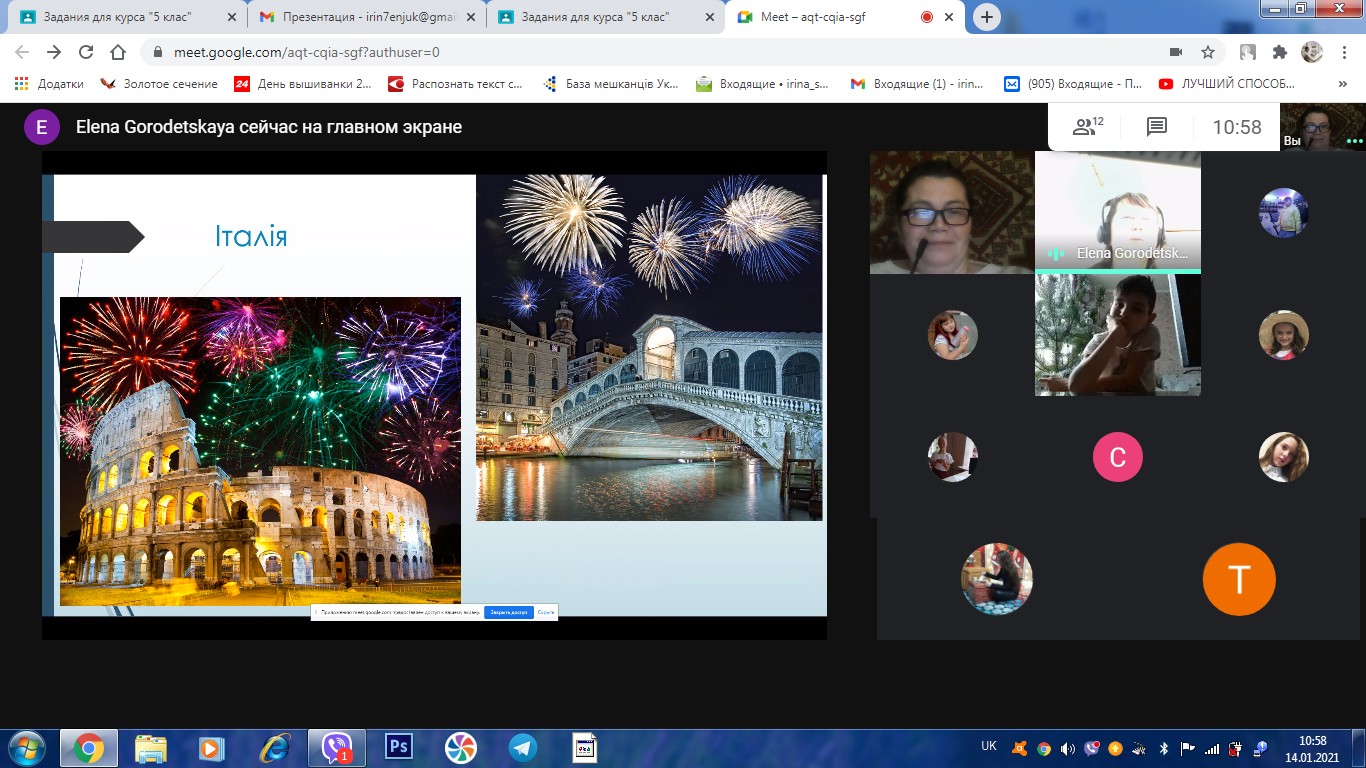Viewport: 1366px width, 768px height.
Task: Bookmark this page with the star icon
Action: 1208,52
